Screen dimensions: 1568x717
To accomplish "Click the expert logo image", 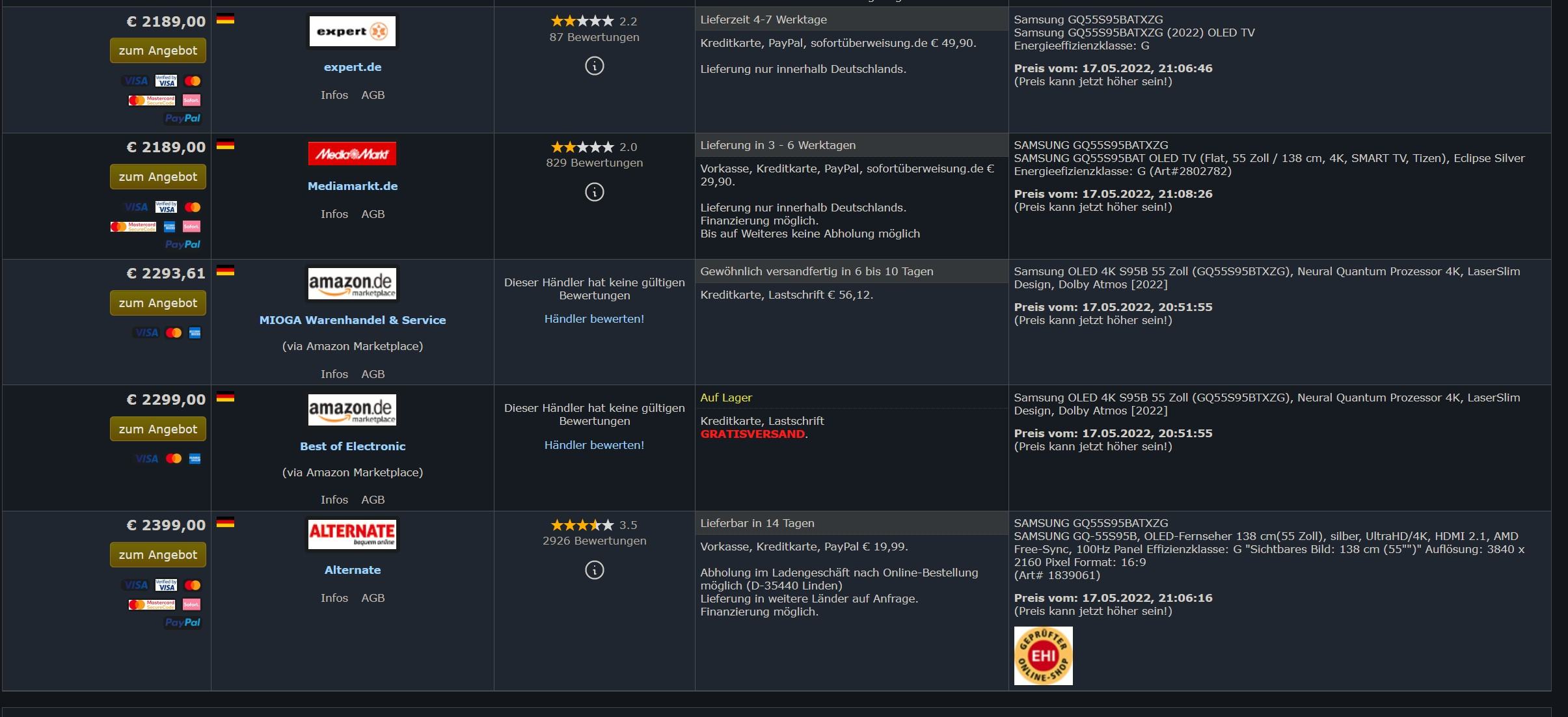I will 352,31.
